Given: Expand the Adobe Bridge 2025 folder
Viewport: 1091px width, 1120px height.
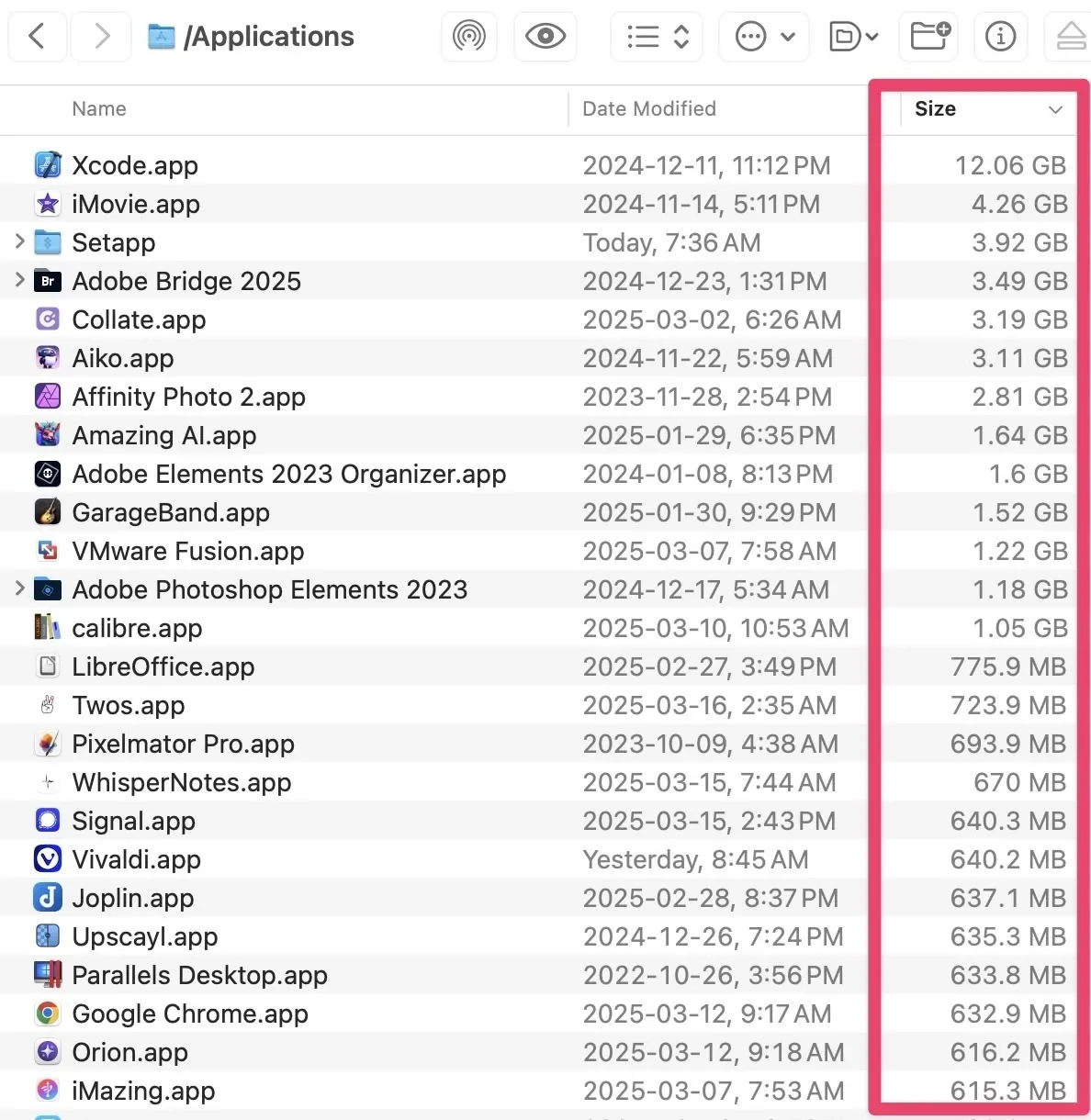Looking at the screenshot, I should [19, 280].
